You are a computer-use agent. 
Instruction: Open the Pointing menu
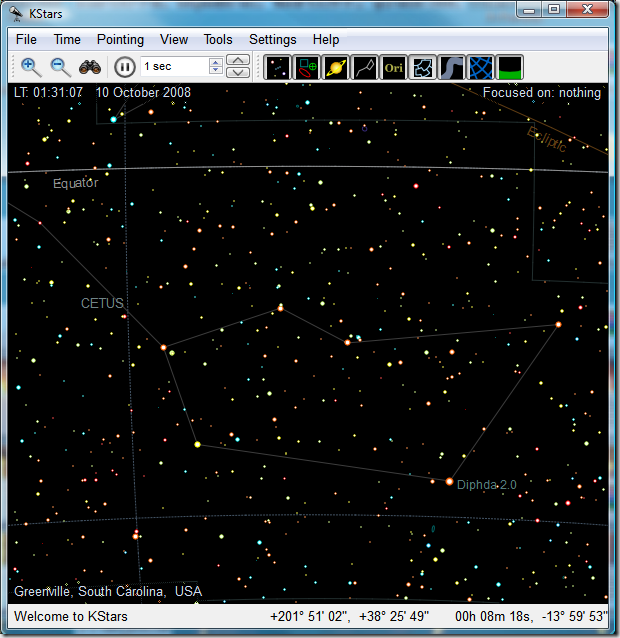pyautogui.click(x=120, y=40)
